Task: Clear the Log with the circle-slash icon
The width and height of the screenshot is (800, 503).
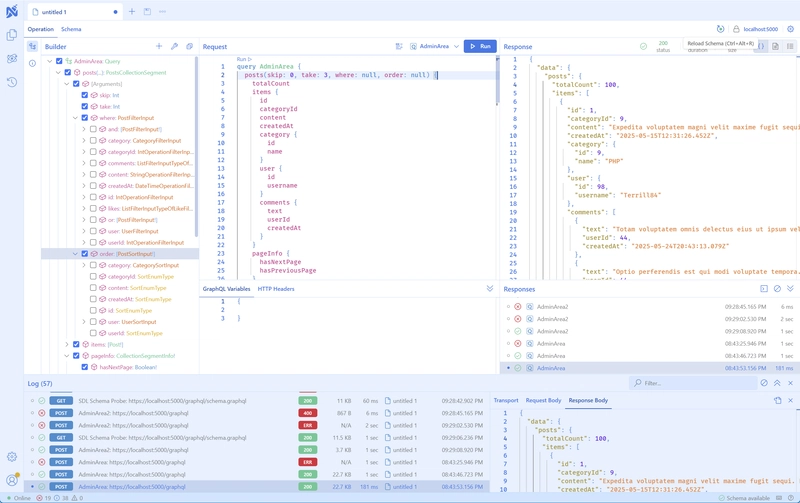Action: (x=764, y=383)
